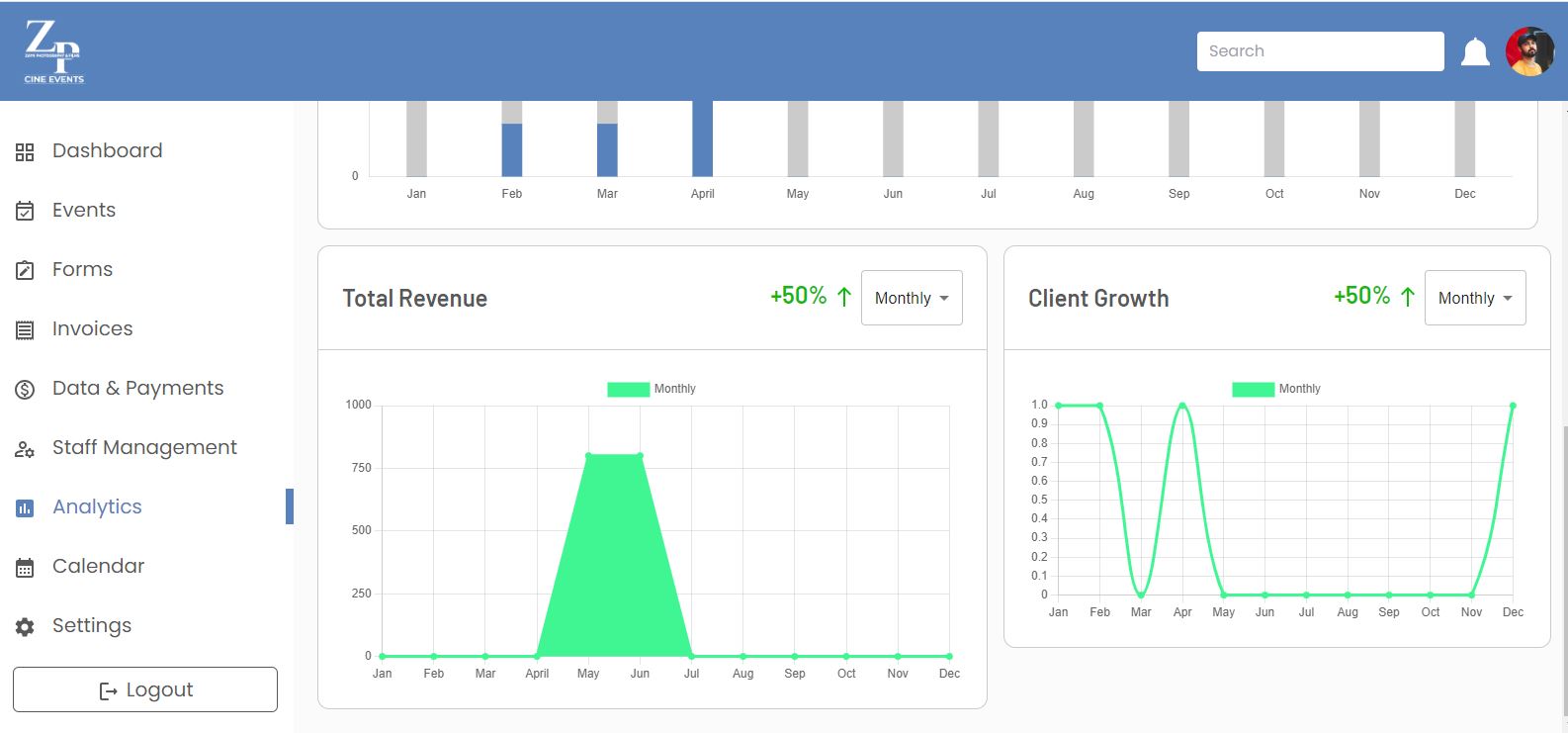The width and height of the screenshot is (1568, 733).
Task: Click the Total Revenue heading
Action: (x=415, y=299)
